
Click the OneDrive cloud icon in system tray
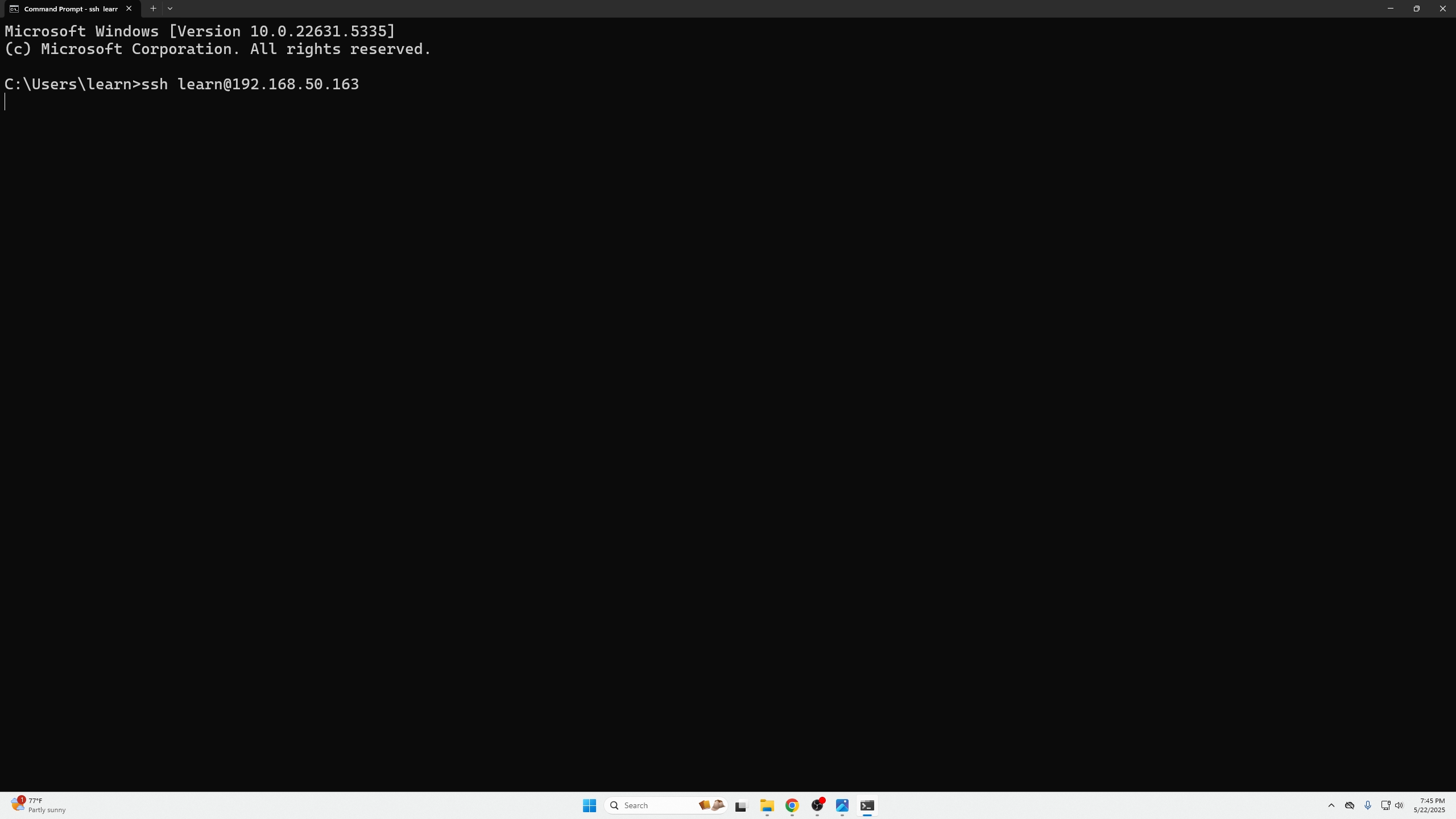click(x=1349, y=805)
